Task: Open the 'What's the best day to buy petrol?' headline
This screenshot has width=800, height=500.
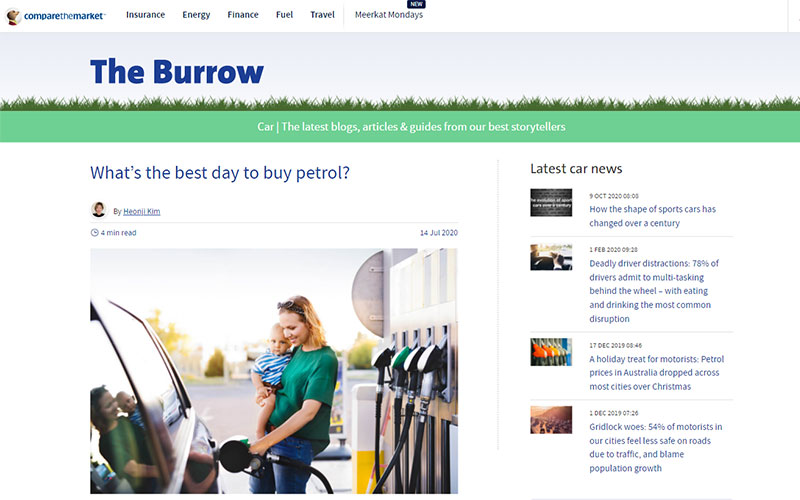Action: 220,172
